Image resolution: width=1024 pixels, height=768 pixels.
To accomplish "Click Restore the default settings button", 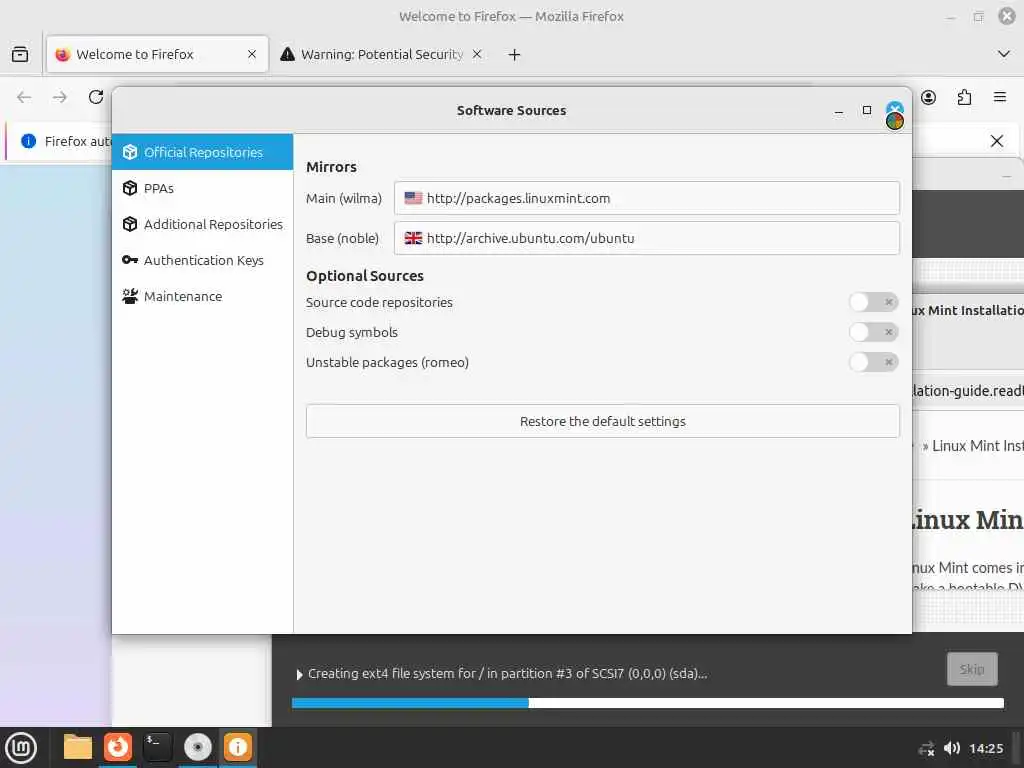I will point(602,421).
